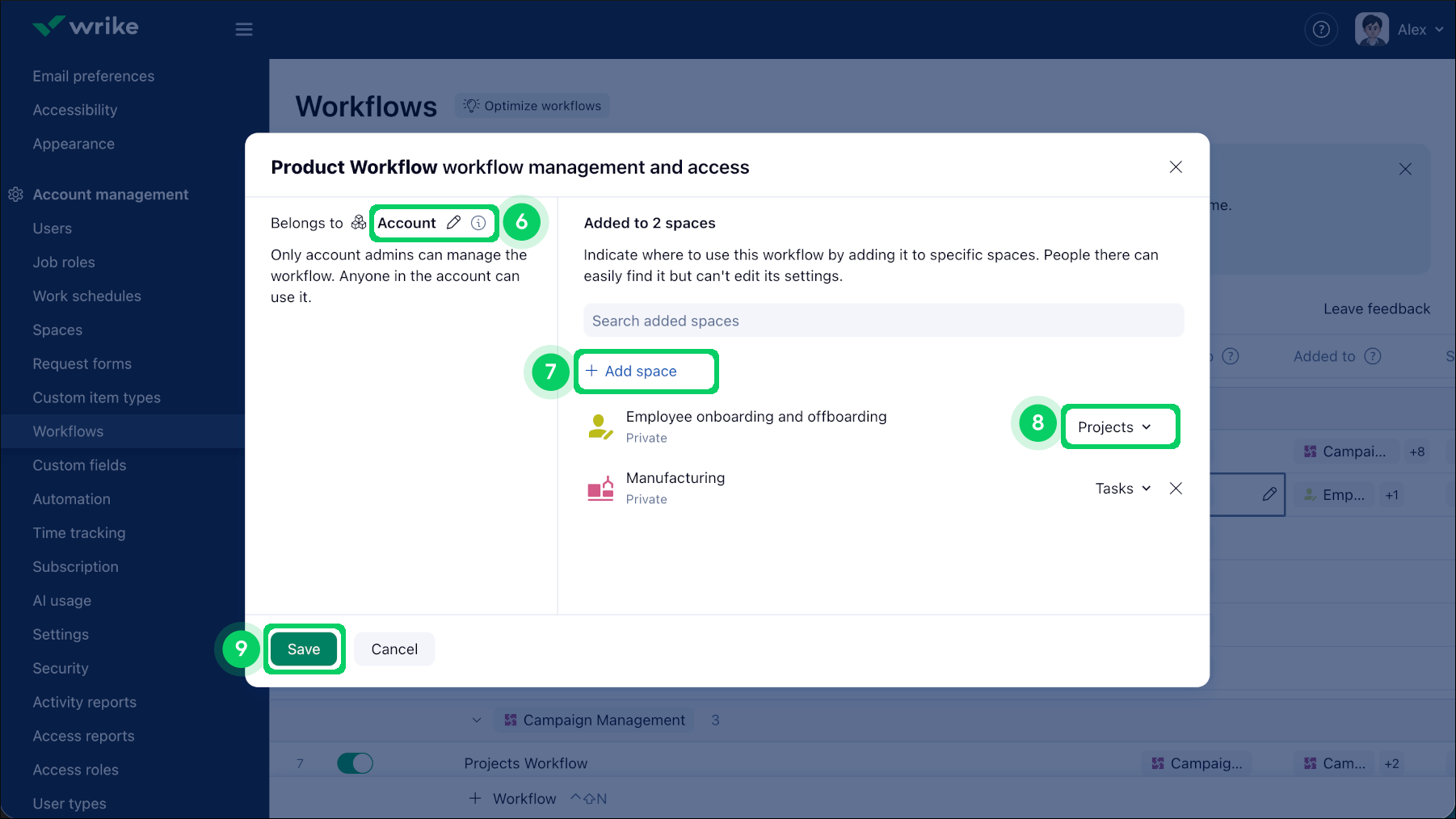Click the pencil edit icon next to Account
Viewport: 1456px width, 819px height.
(452, 223)
